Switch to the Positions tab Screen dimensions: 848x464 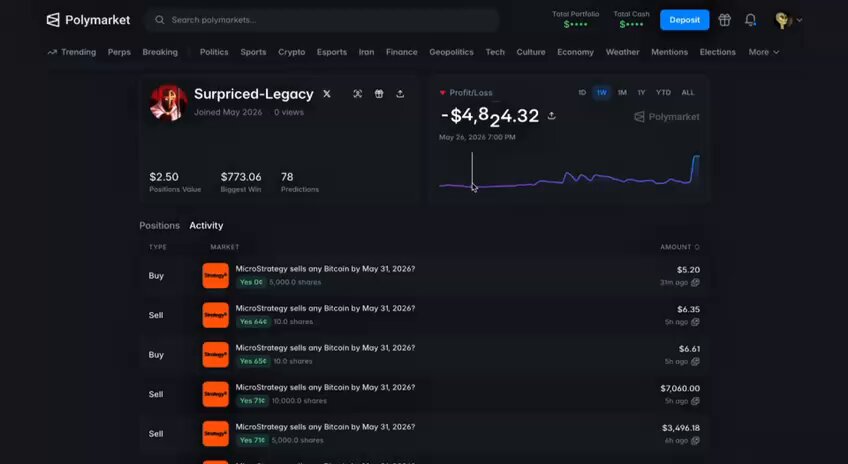pos(159,226)
